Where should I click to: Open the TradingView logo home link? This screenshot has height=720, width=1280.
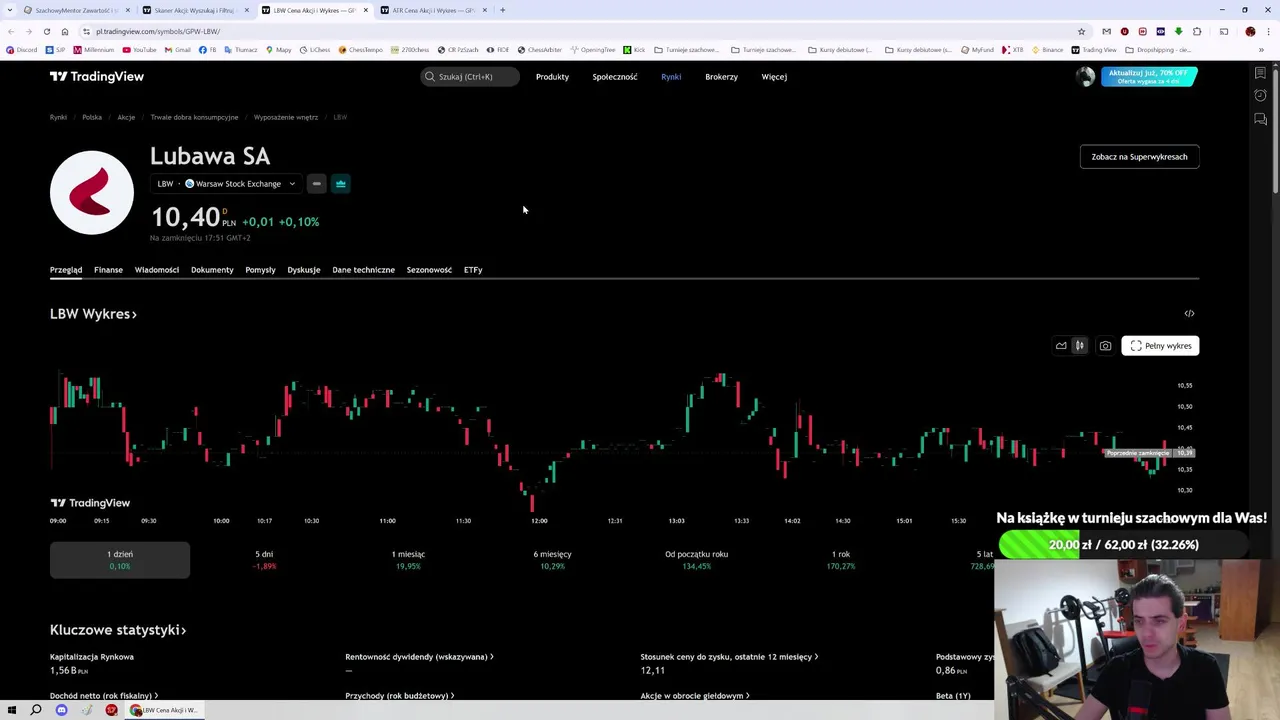point(97,76)
